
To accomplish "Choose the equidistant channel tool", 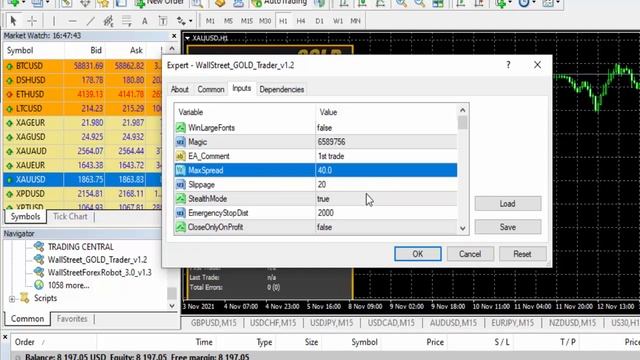I will point(108,21).
